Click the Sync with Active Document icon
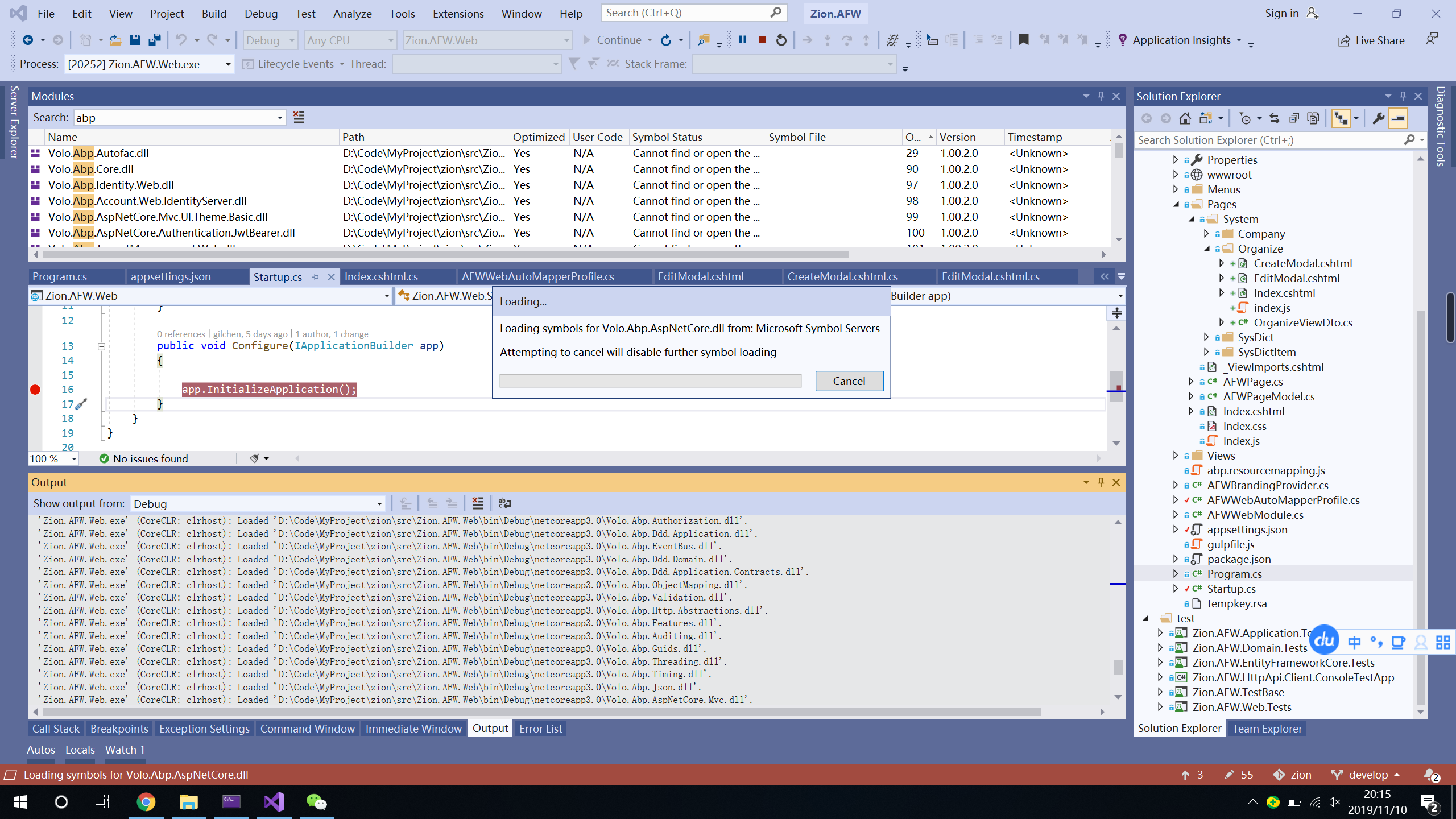The image size is (1456, 819). (1275, 118)
